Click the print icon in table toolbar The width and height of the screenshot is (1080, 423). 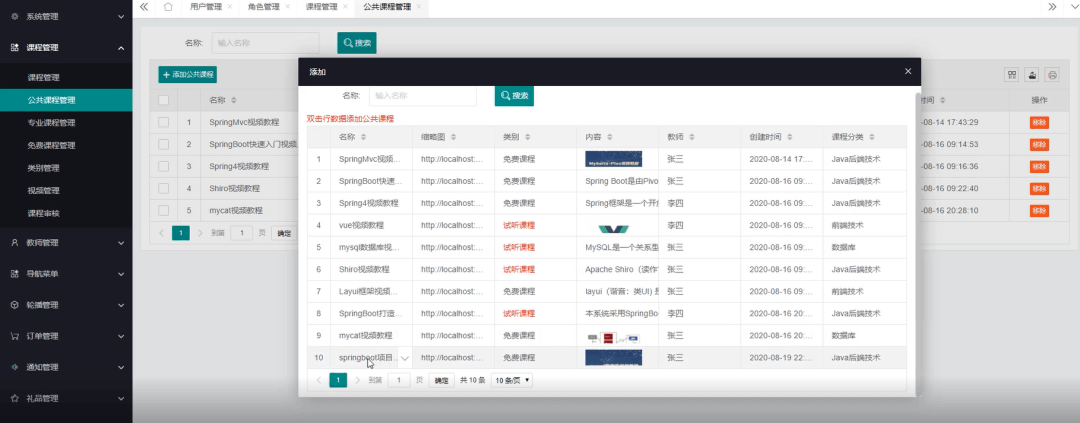[x=1052, y=74]
